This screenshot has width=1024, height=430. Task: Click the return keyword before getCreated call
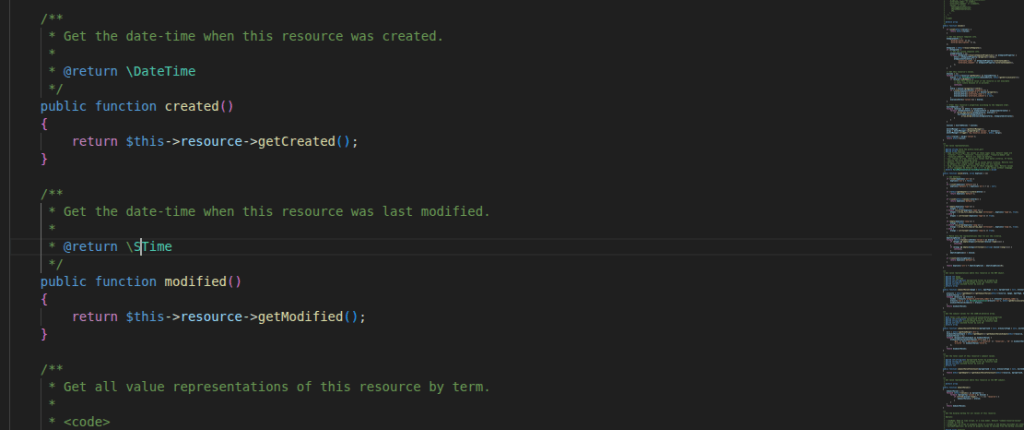coord(94,141)
